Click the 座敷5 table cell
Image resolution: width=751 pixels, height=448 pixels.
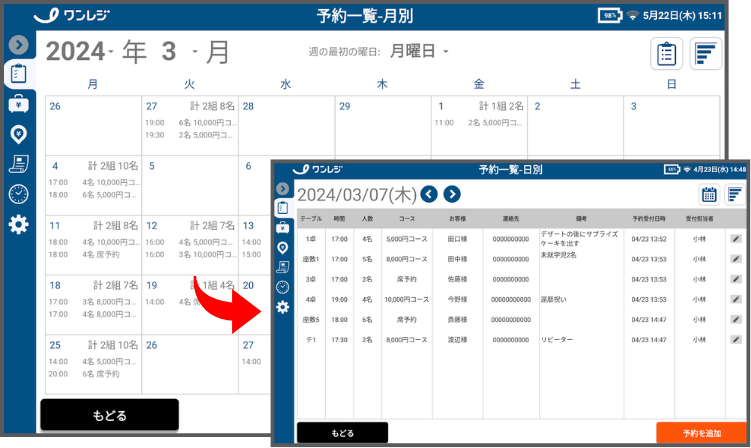pyautogui.click(x=311, y=320)
